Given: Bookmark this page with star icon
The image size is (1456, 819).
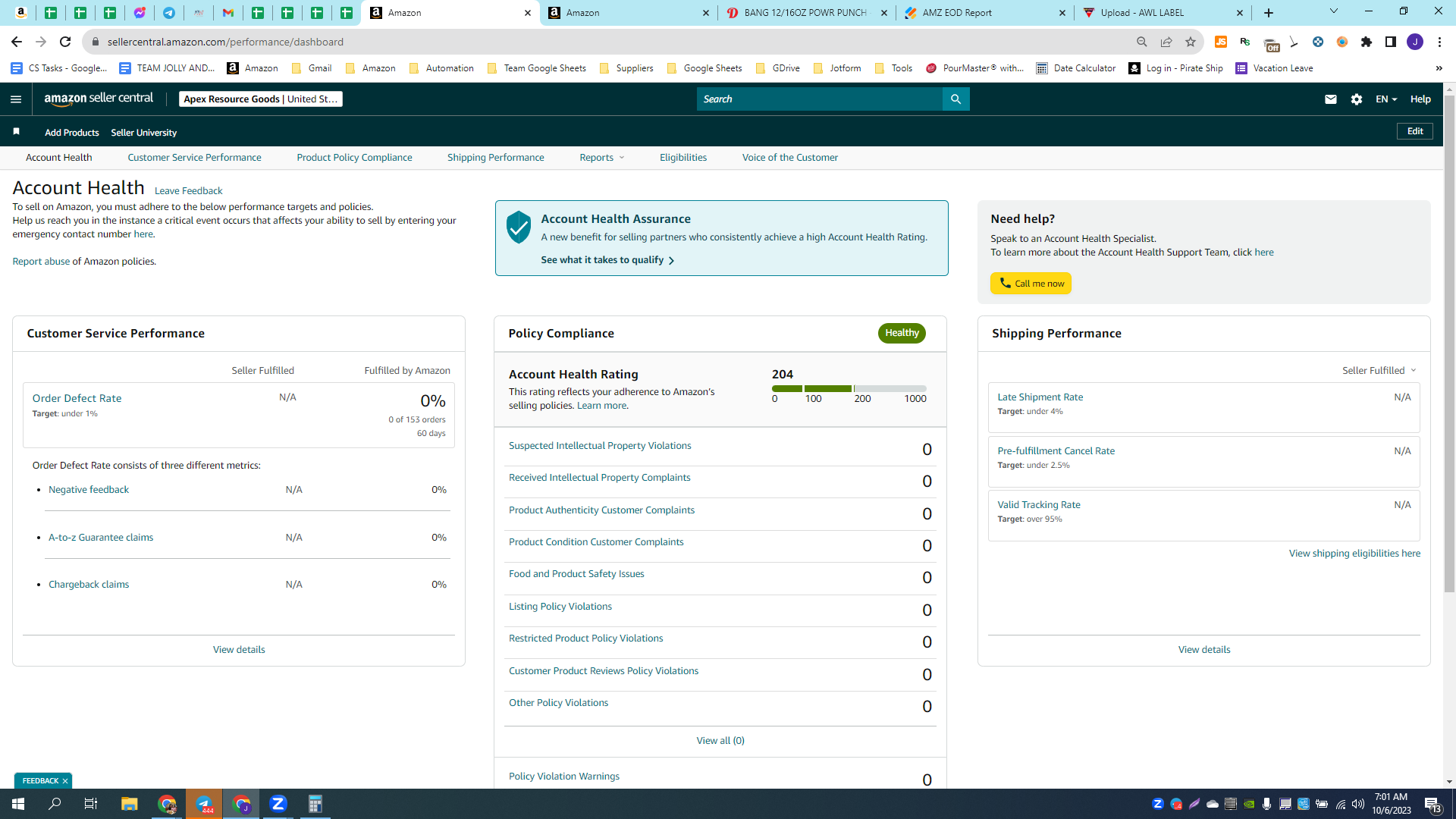Looking at the screenshot, I should pos(1191,42).
